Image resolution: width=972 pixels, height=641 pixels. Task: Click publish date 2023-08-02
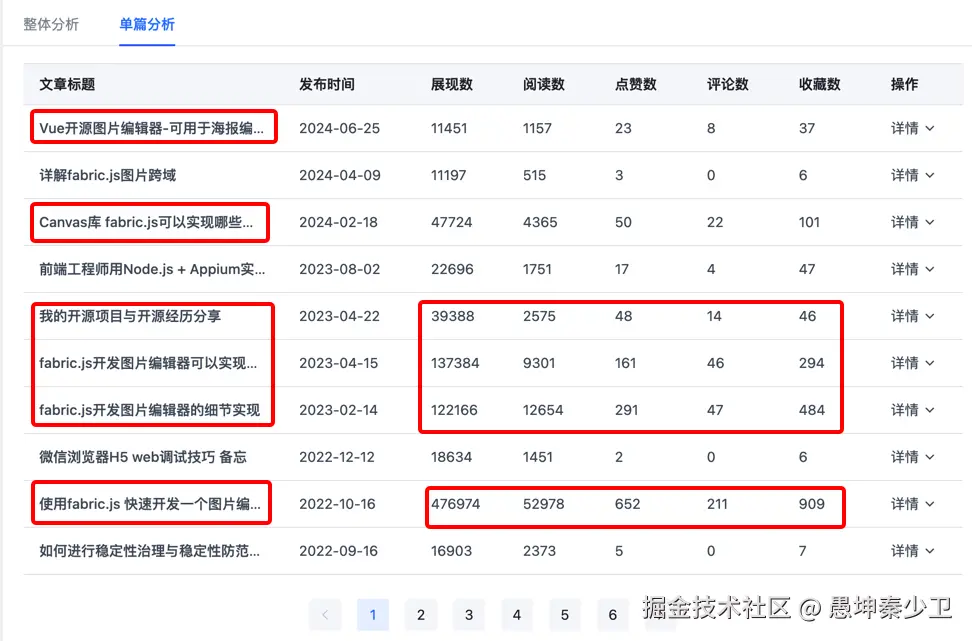click(339, 269)
